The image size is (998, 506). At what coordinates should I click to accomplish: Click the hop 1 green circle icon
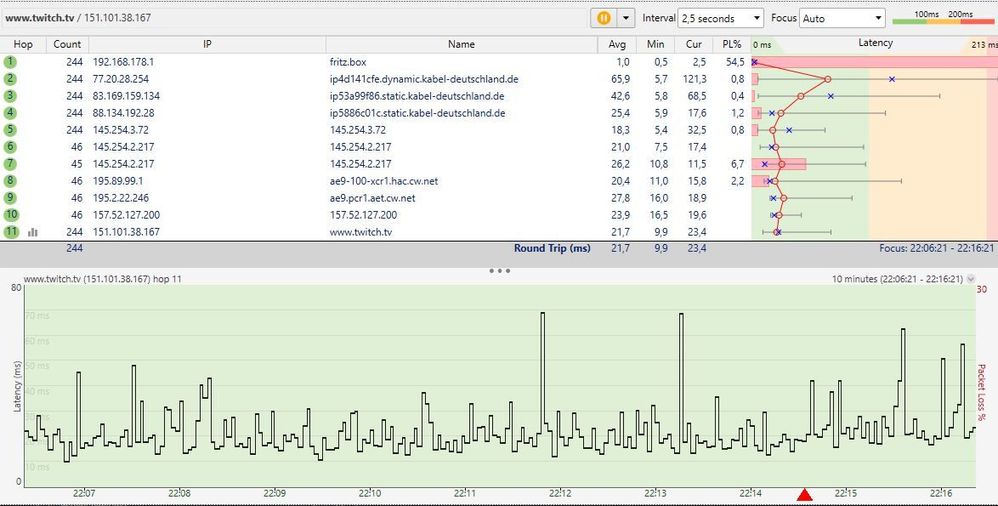pos(11,62)
